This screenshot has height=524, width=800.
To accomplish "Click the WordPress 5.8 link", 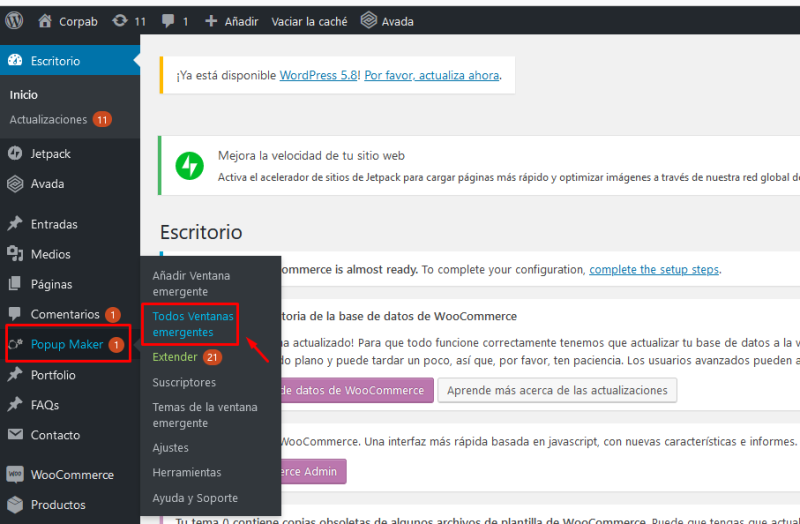I will (x=318, y=75).
